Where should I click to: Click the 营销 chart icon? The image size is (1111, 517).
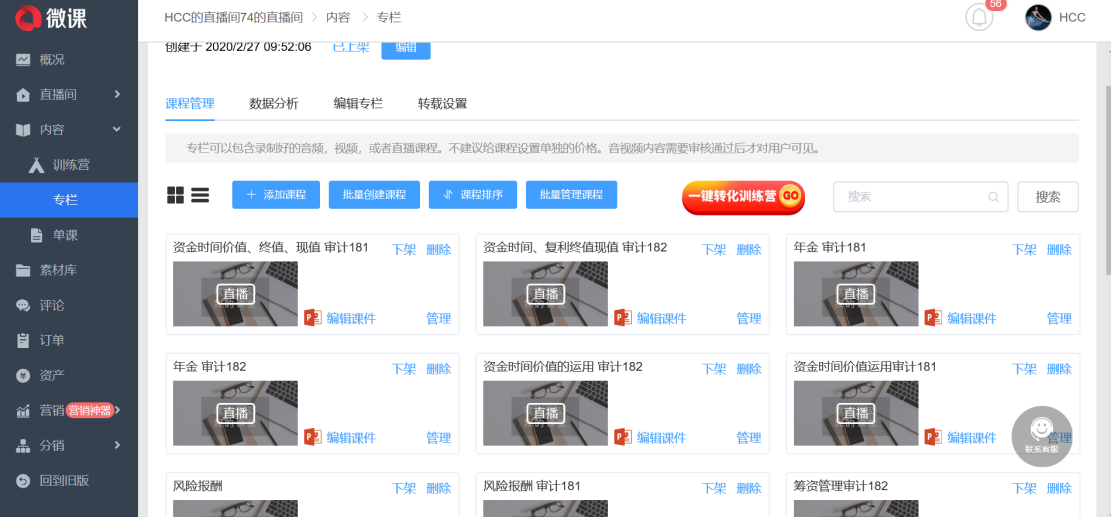point(23,410)
